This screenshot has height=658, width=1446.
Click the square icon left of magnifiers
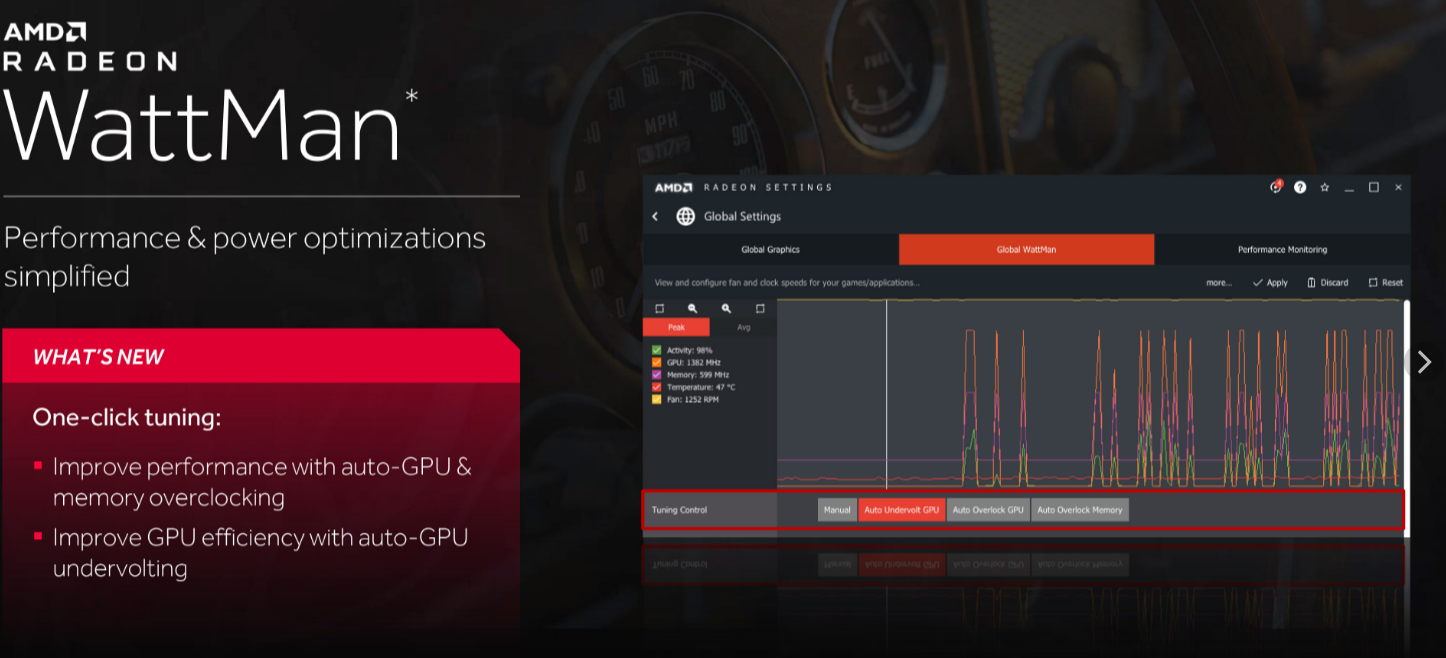659,309
